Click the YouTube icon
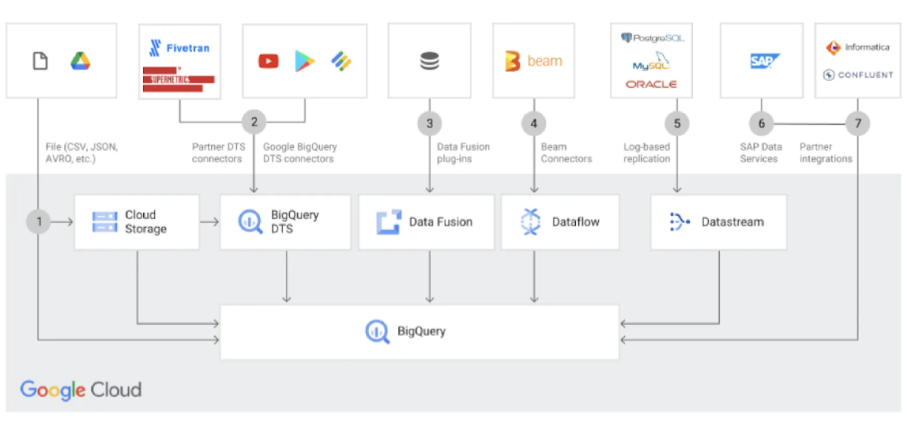The width and height of the screenshot is (907, 422). [268, 61]
